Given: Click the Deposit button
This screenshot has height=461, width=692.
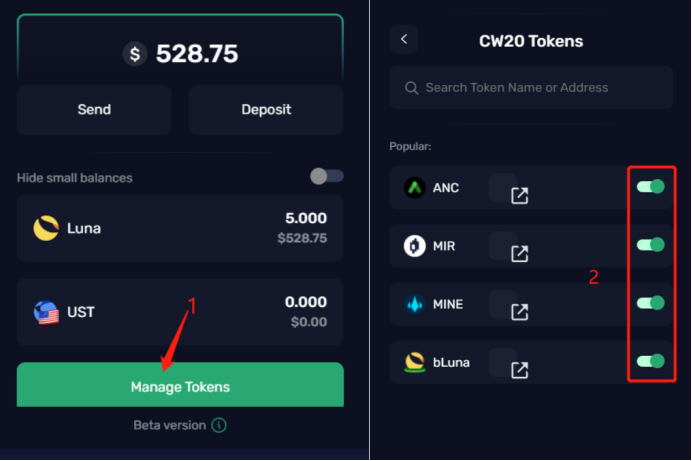Looking at the screenshot, I should pyautogui.click(x=266, y=109).
